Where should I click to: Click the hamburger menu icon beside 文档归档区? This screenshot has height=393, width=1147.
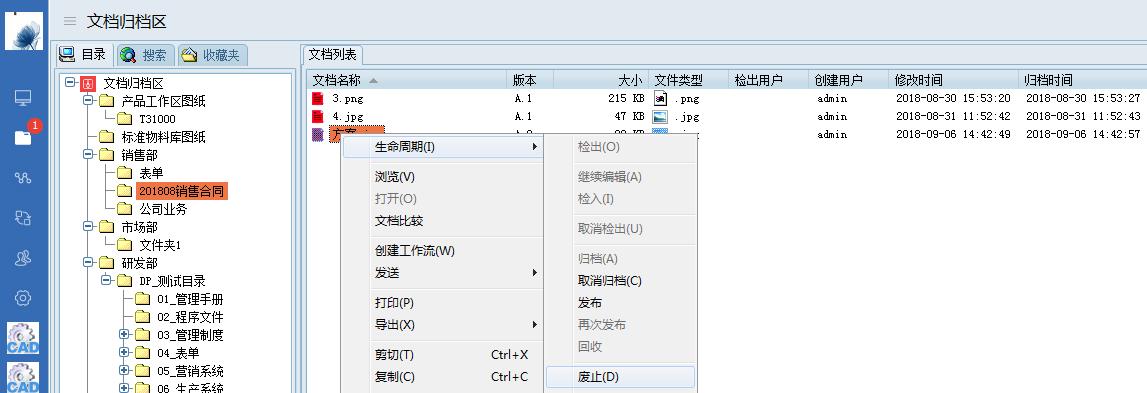(70, 21)
